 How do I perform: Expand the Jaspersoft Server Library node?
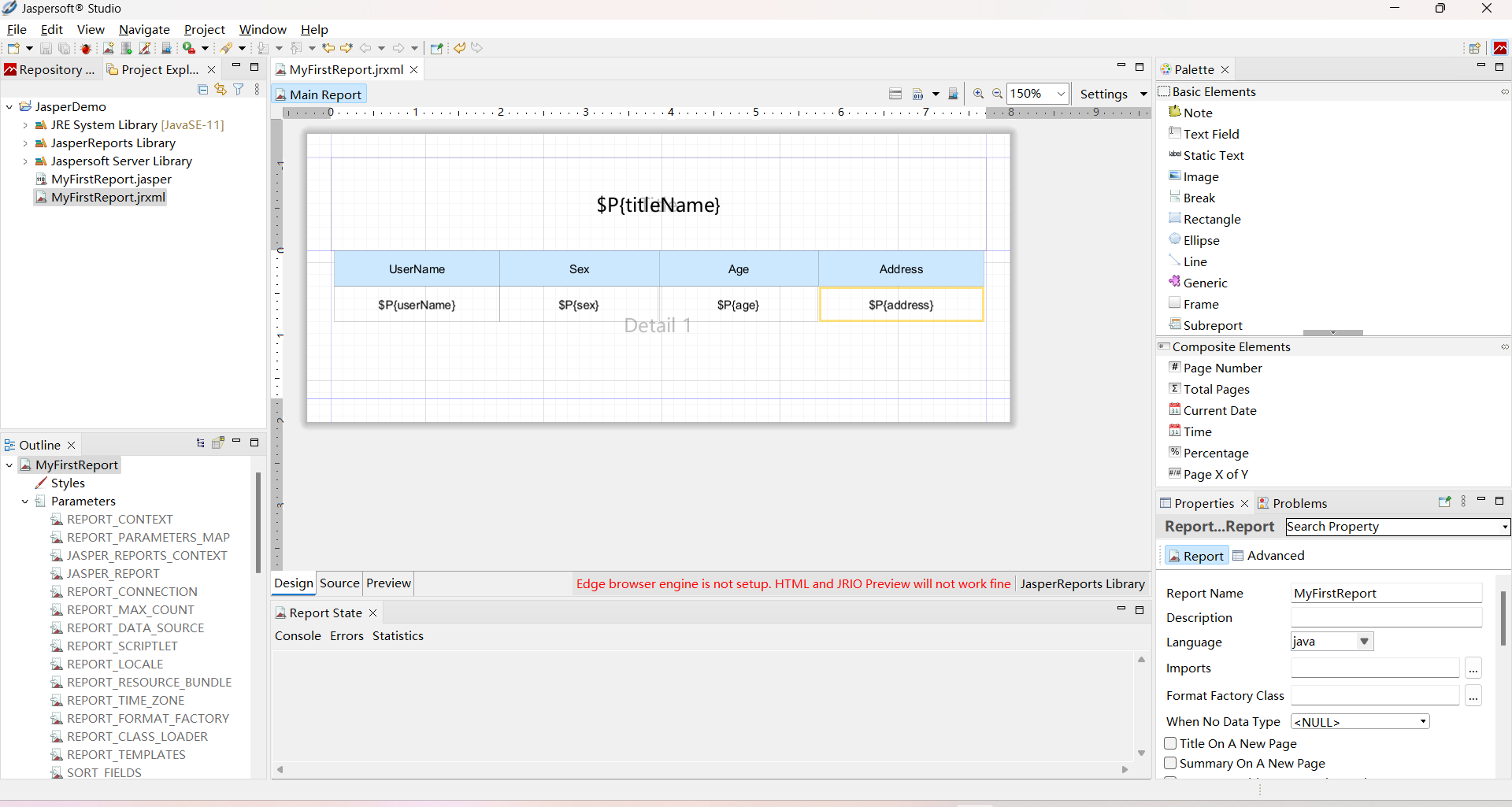pyautogui.click(x=25, y=161)
